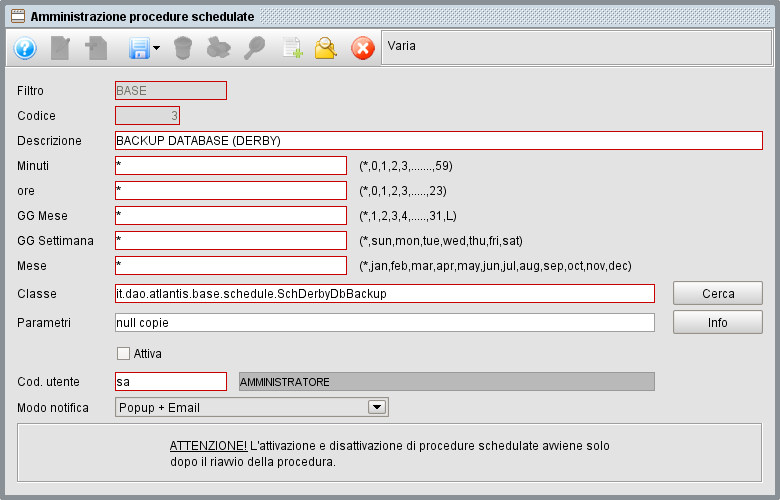The width and height of the screenshot is (780, 500).
Task: Click the Classe input field
Action: (384, 293)
